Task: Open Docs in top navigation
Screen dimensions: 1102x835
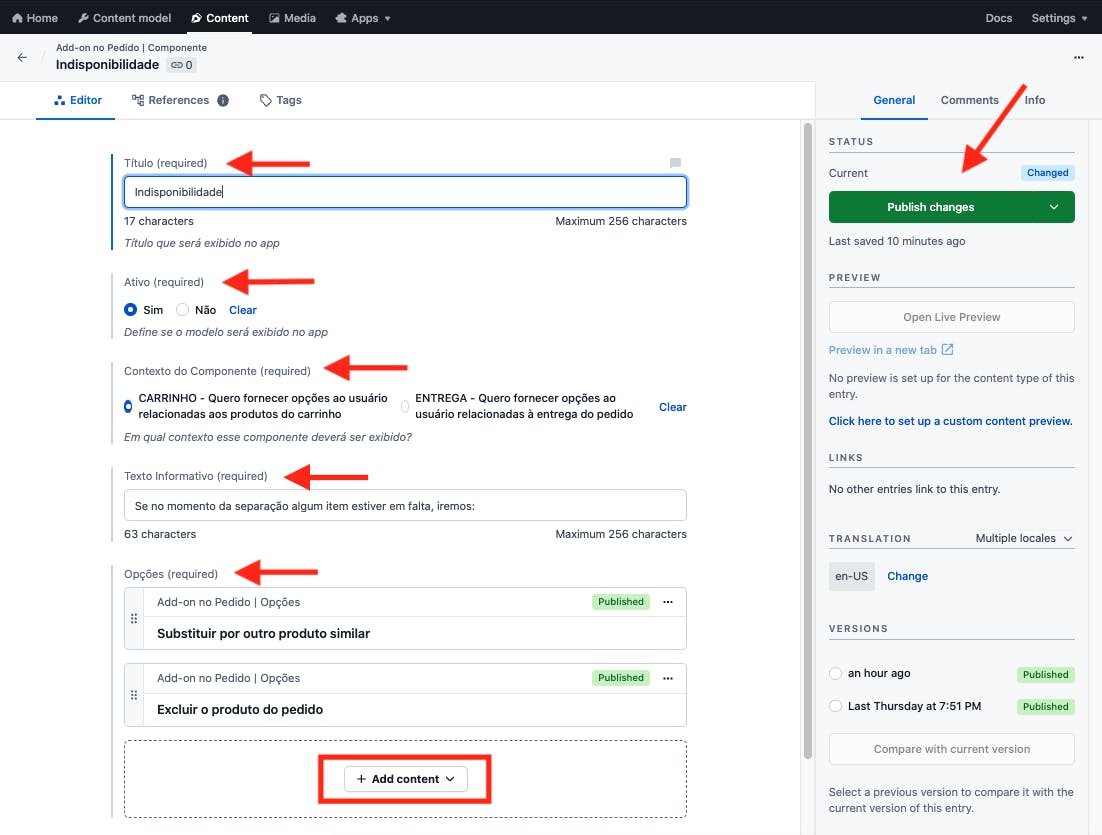Action: pos(998,18)
